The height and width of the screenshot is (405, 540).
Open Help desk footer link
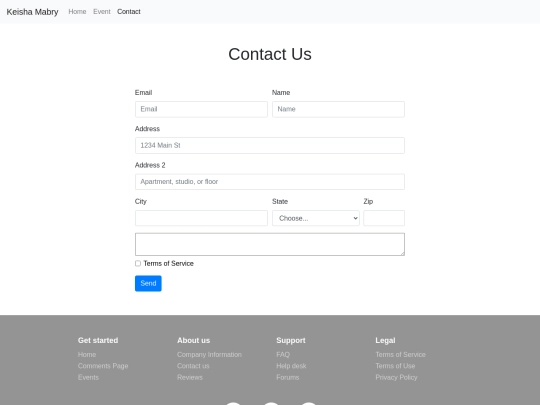coord(291,366)
